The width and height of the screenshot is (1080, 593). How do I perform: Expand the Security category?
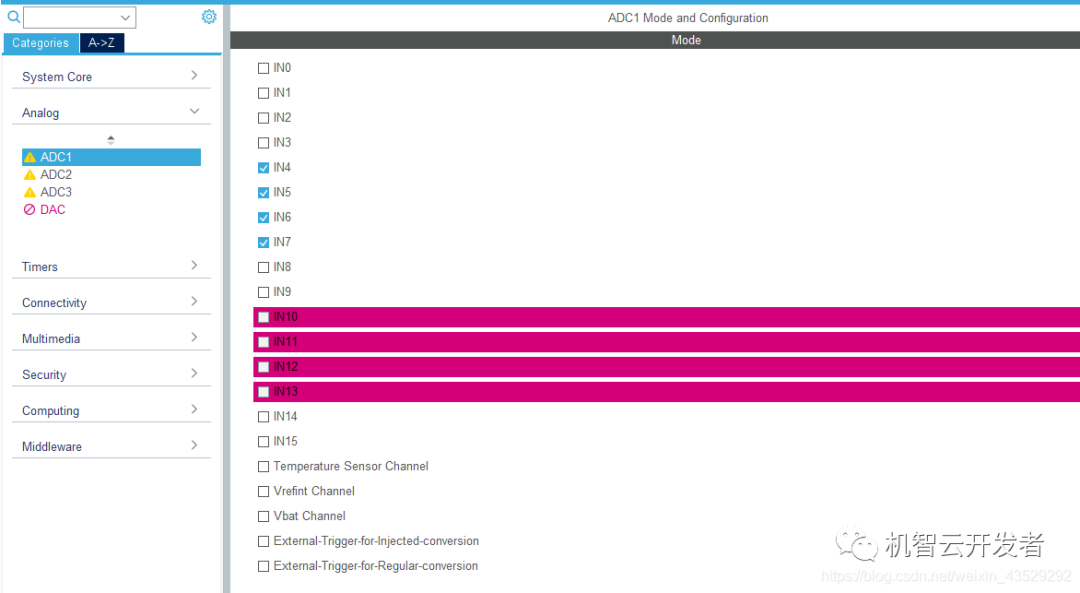coord(111,374)
